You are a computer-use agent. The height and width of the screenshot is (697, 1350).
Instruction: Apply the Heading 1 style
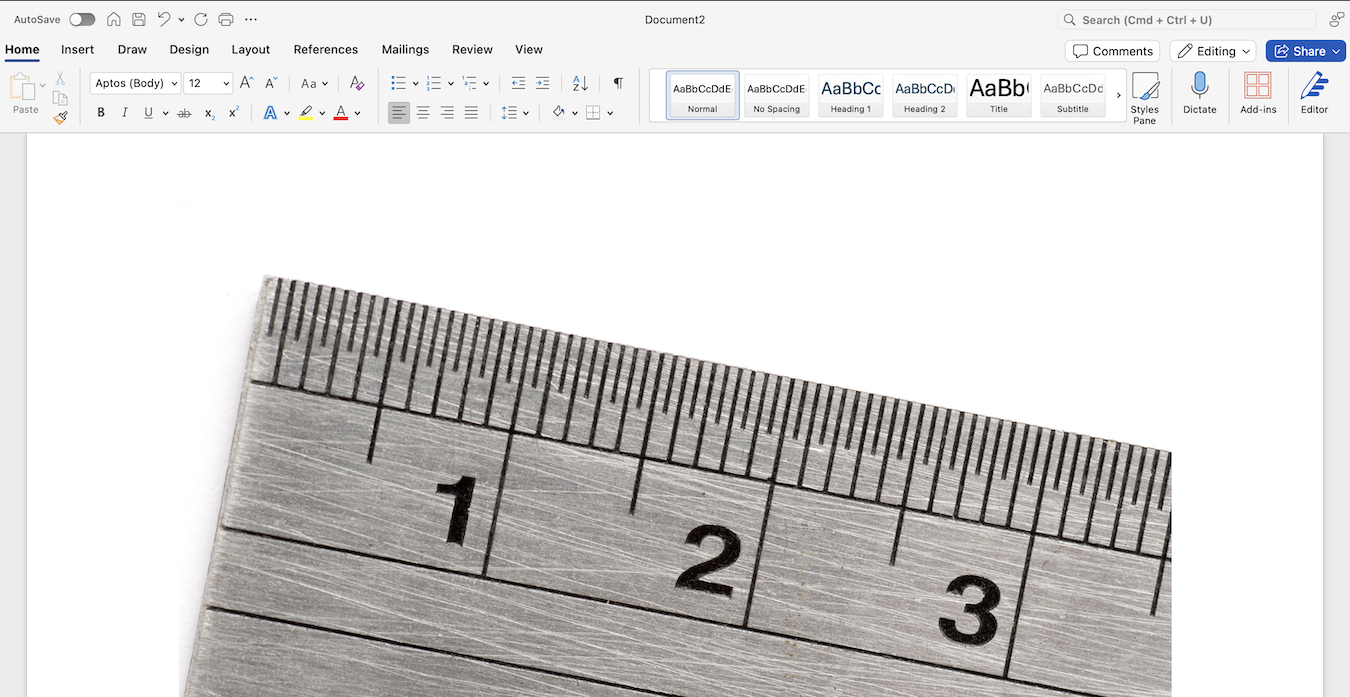tap(851, 95)
